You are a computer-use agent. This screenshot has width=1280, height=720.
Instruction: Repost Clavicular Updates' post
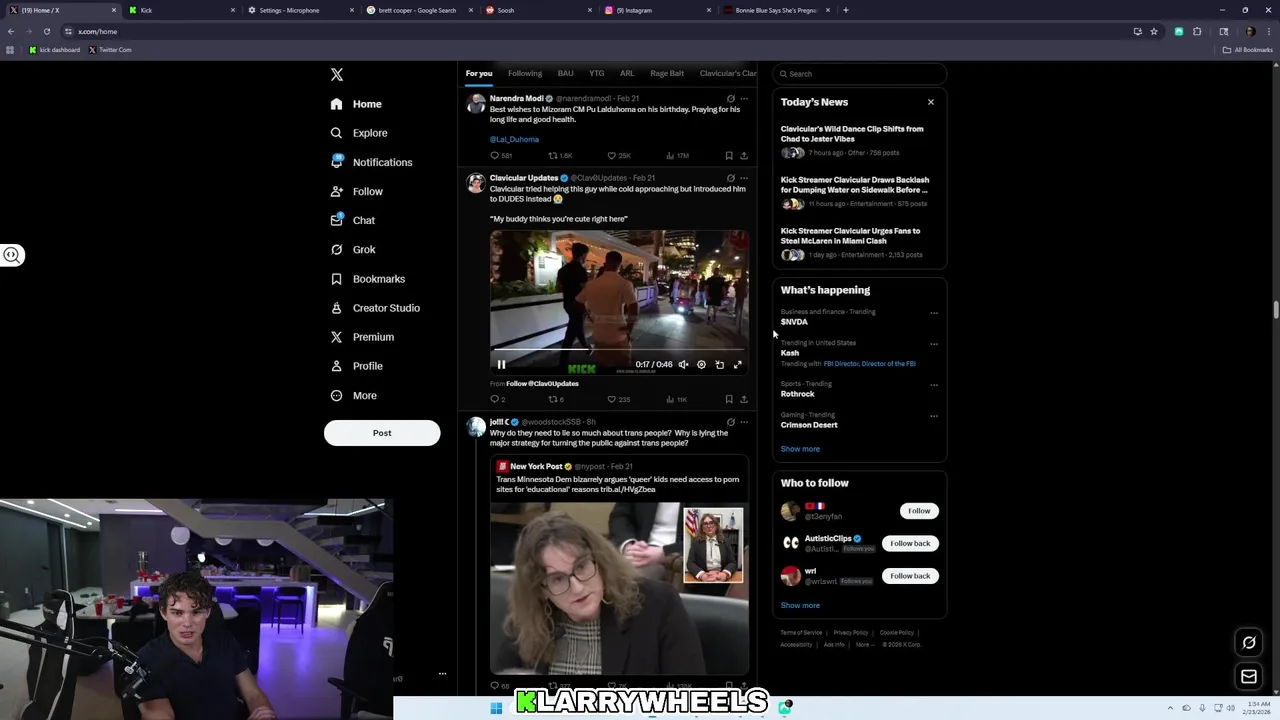coord(556,399)
